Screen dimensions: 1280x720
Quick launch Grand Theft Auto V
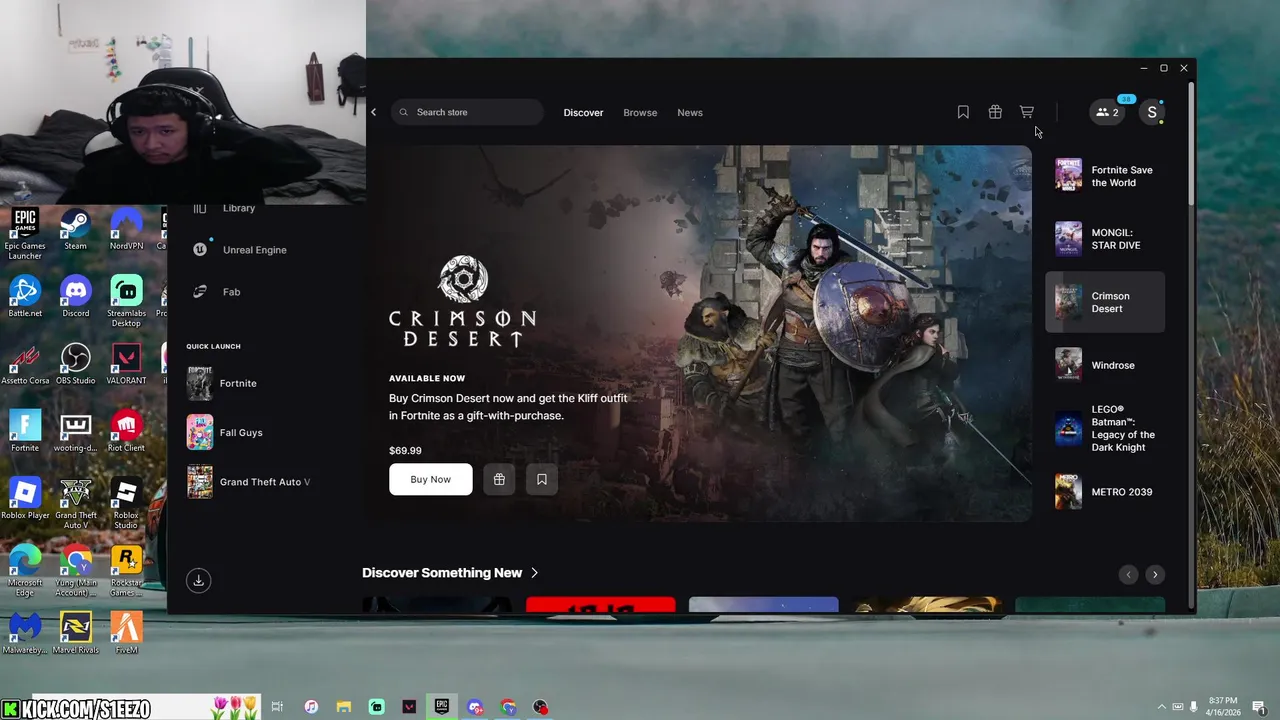point(249,482)
